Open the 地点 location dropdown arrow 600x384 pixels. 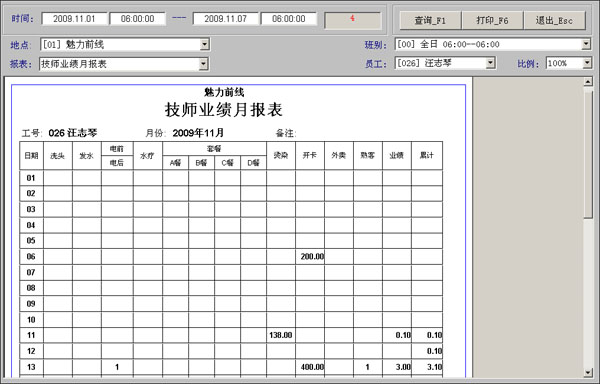(204, 45)
